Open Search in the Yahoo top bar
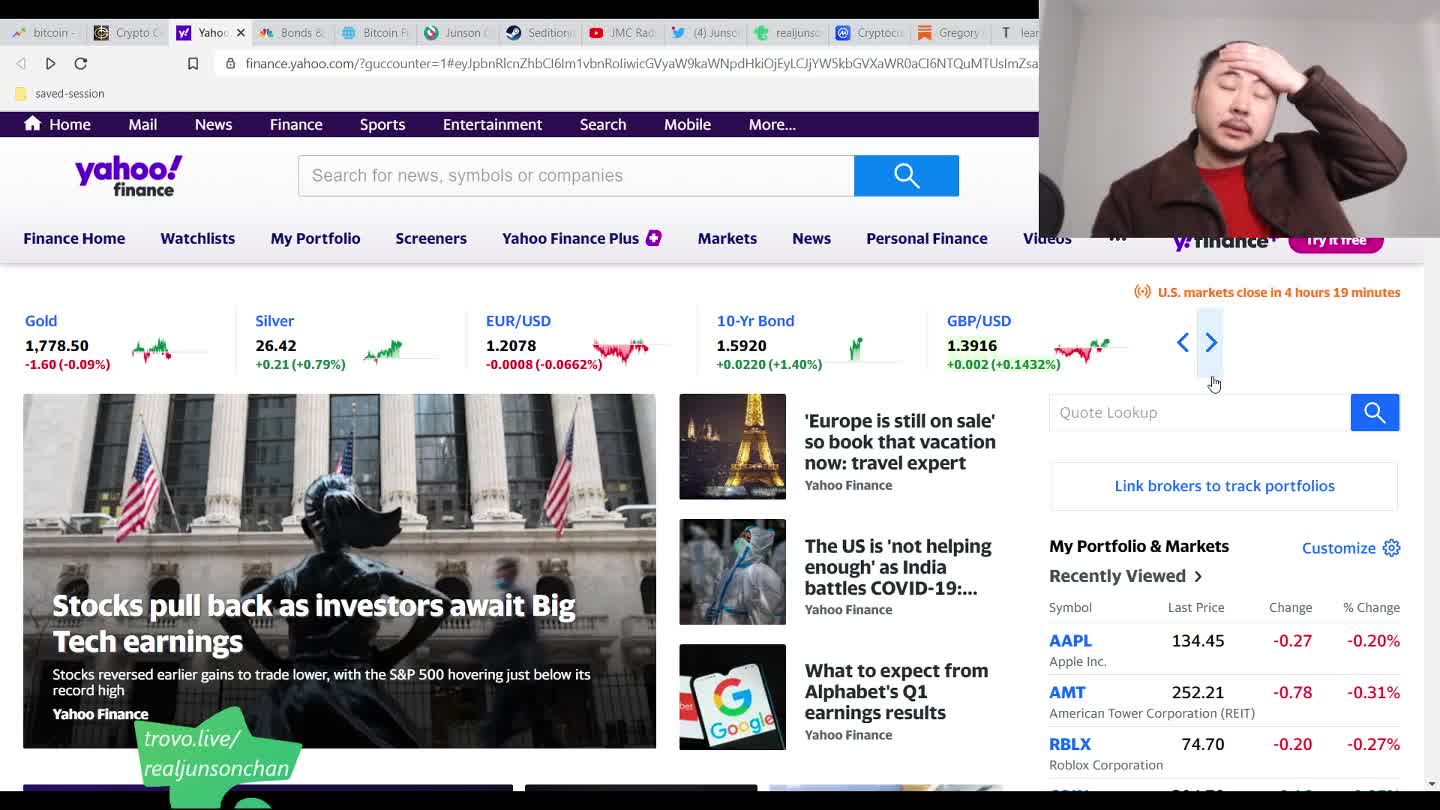Viewport: 1440px width, 810px height. coord(603,124)
